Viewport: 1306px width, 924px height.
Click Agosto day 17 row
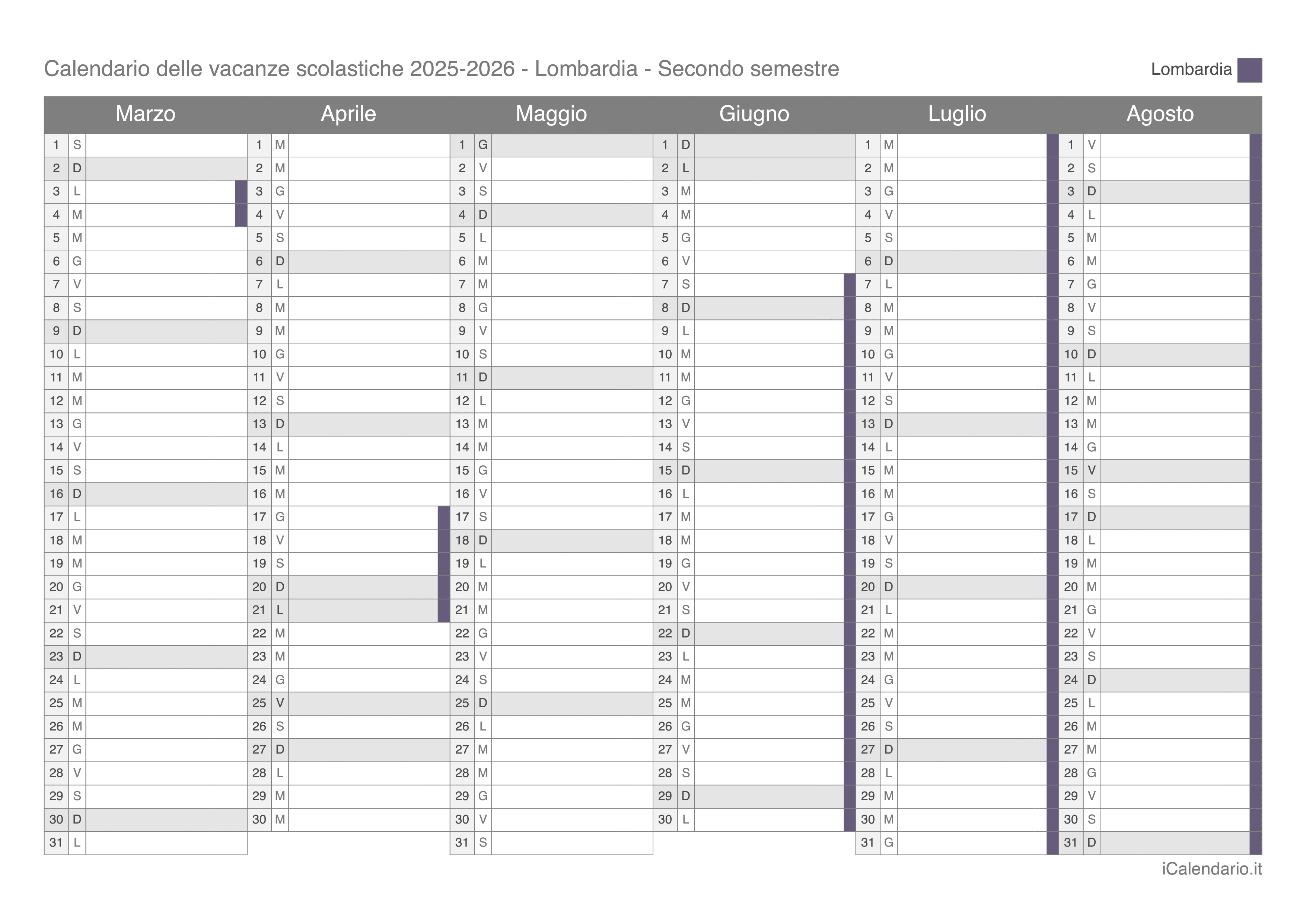pyautogui.click(x=1160, y=517)
